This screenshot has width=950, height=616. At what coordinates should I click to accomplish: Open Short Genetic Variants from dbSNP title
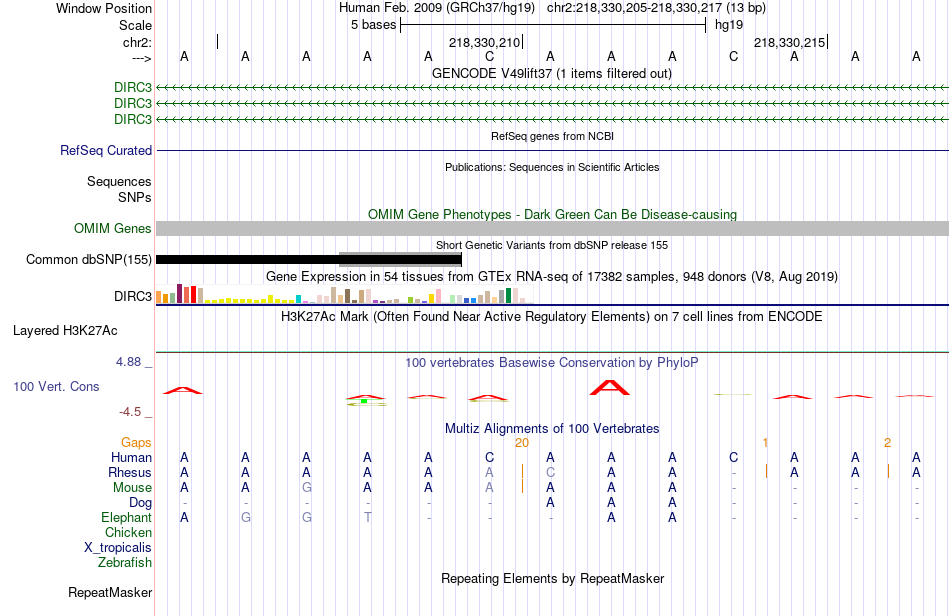552,245
